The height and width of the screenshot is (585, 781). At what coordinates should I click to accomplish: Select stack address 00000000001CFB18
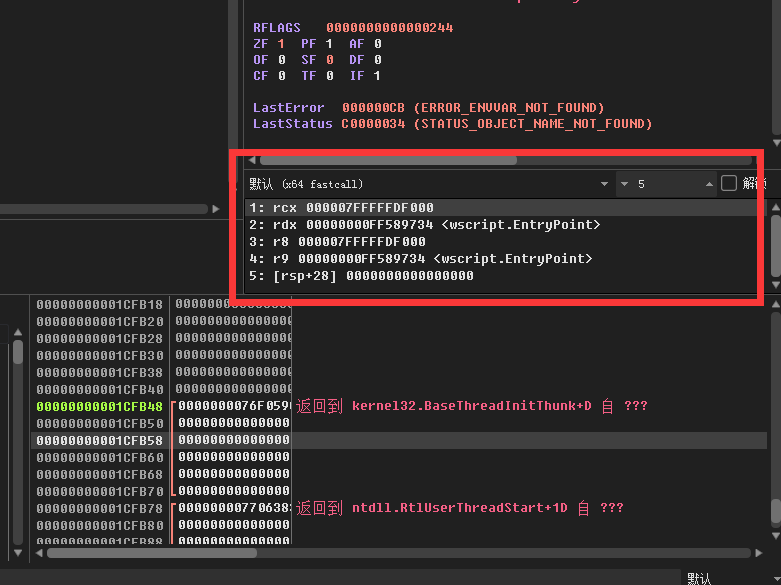[100, 304]
